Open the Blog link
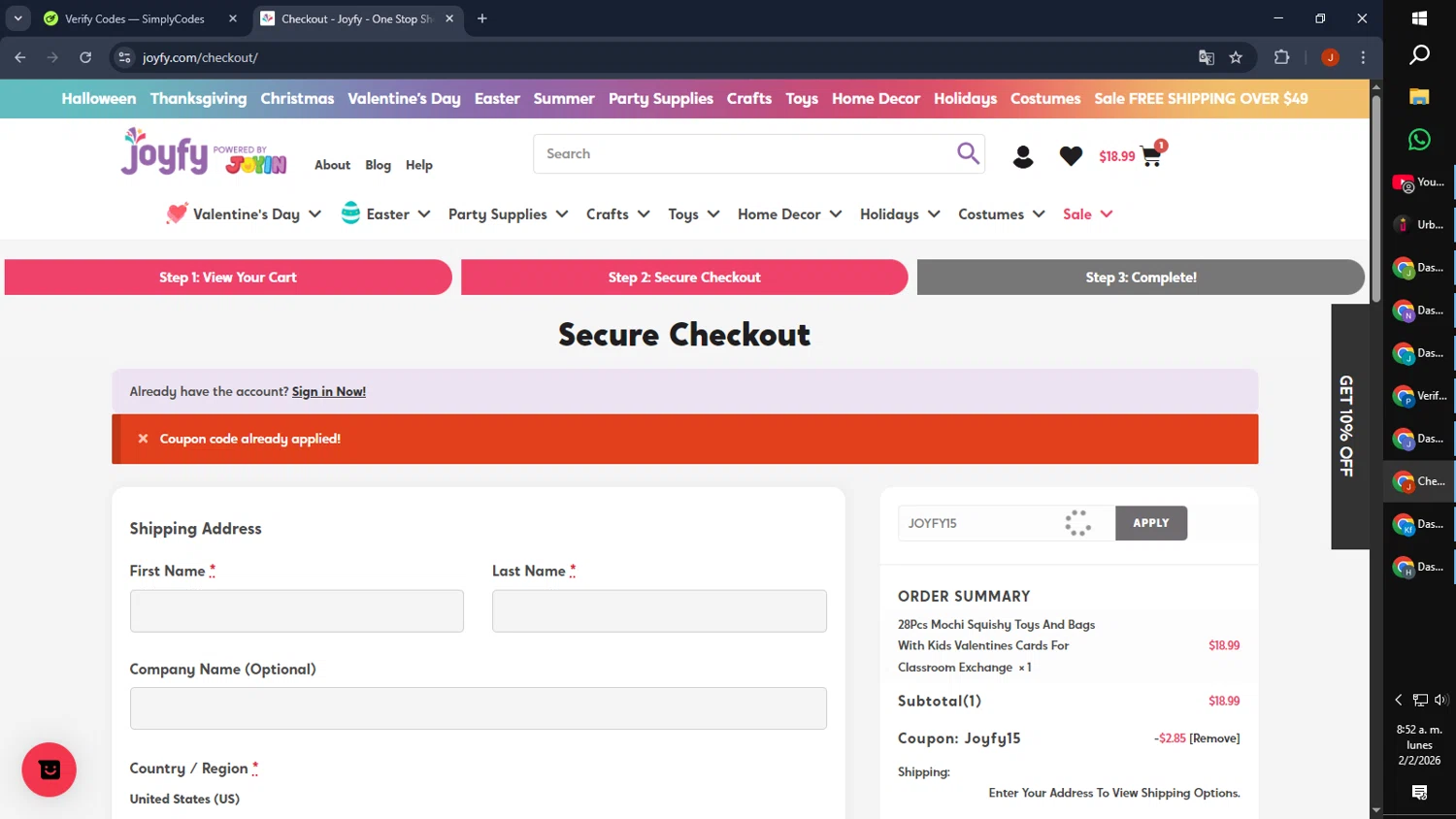 [x=378, y=165]
